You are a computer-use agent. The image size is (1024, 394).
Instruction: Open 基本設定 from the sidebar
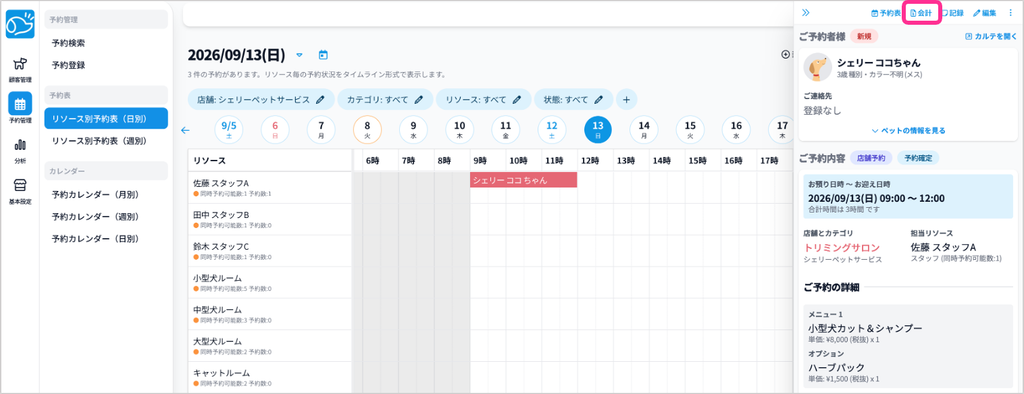point(20,191)
